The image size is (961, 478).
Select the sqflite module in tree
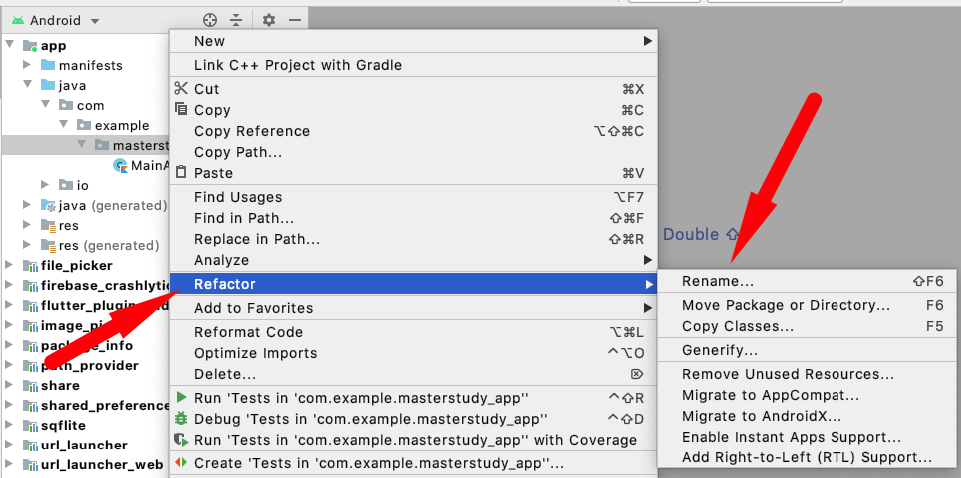coord(64,425)
